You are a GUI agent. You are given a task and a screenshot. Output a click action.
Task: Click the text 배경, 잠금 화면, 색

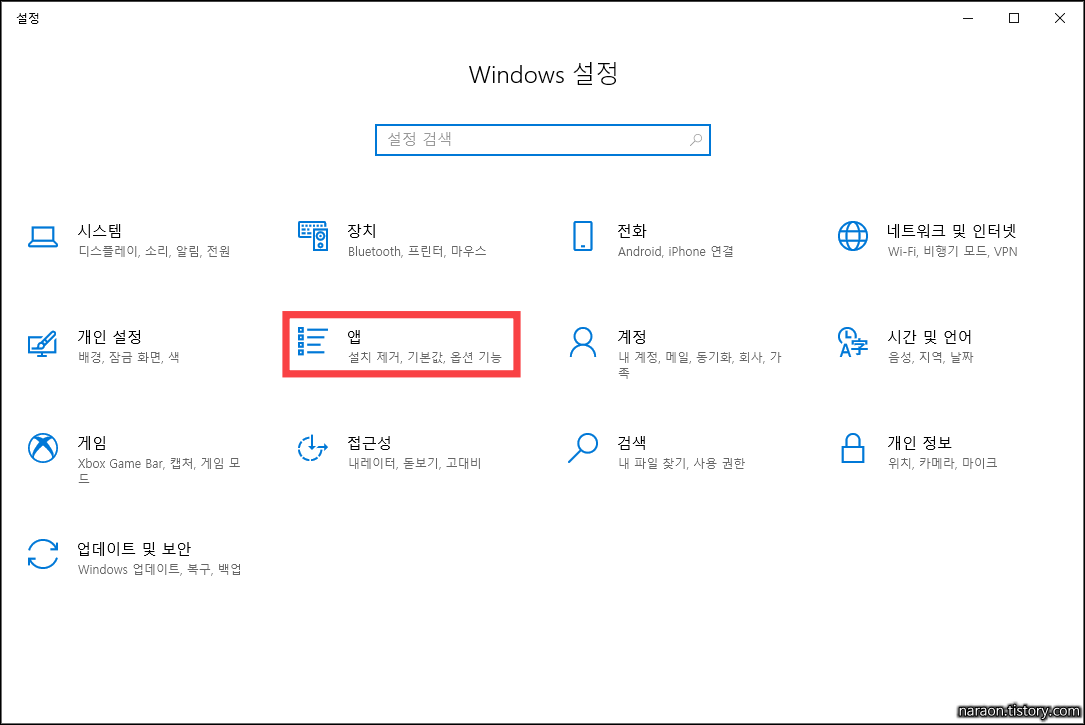tap(129, 357)
